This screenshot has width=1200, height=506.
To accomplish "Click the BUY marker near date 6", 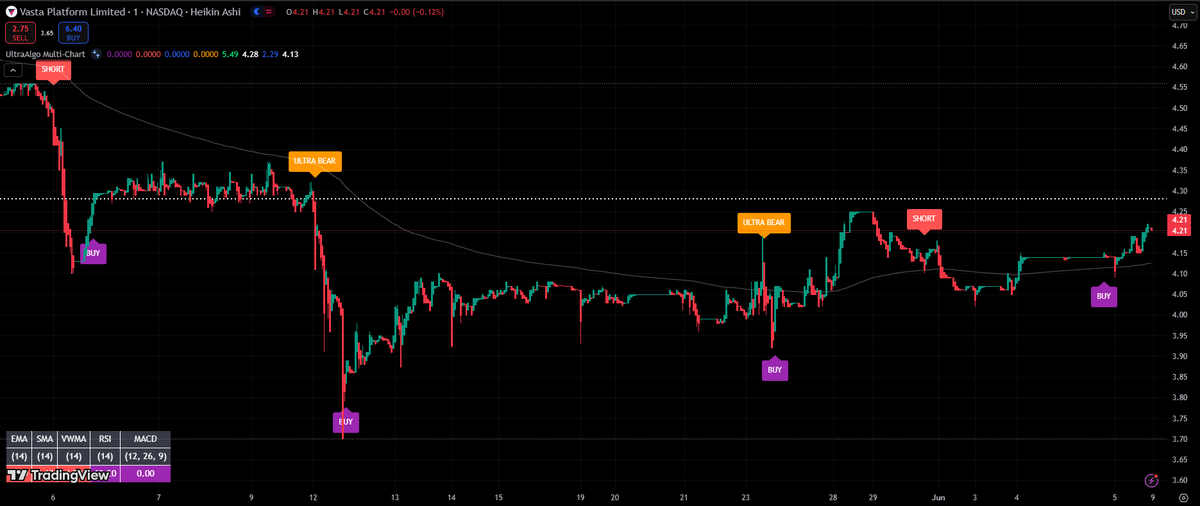I will 93,254.
